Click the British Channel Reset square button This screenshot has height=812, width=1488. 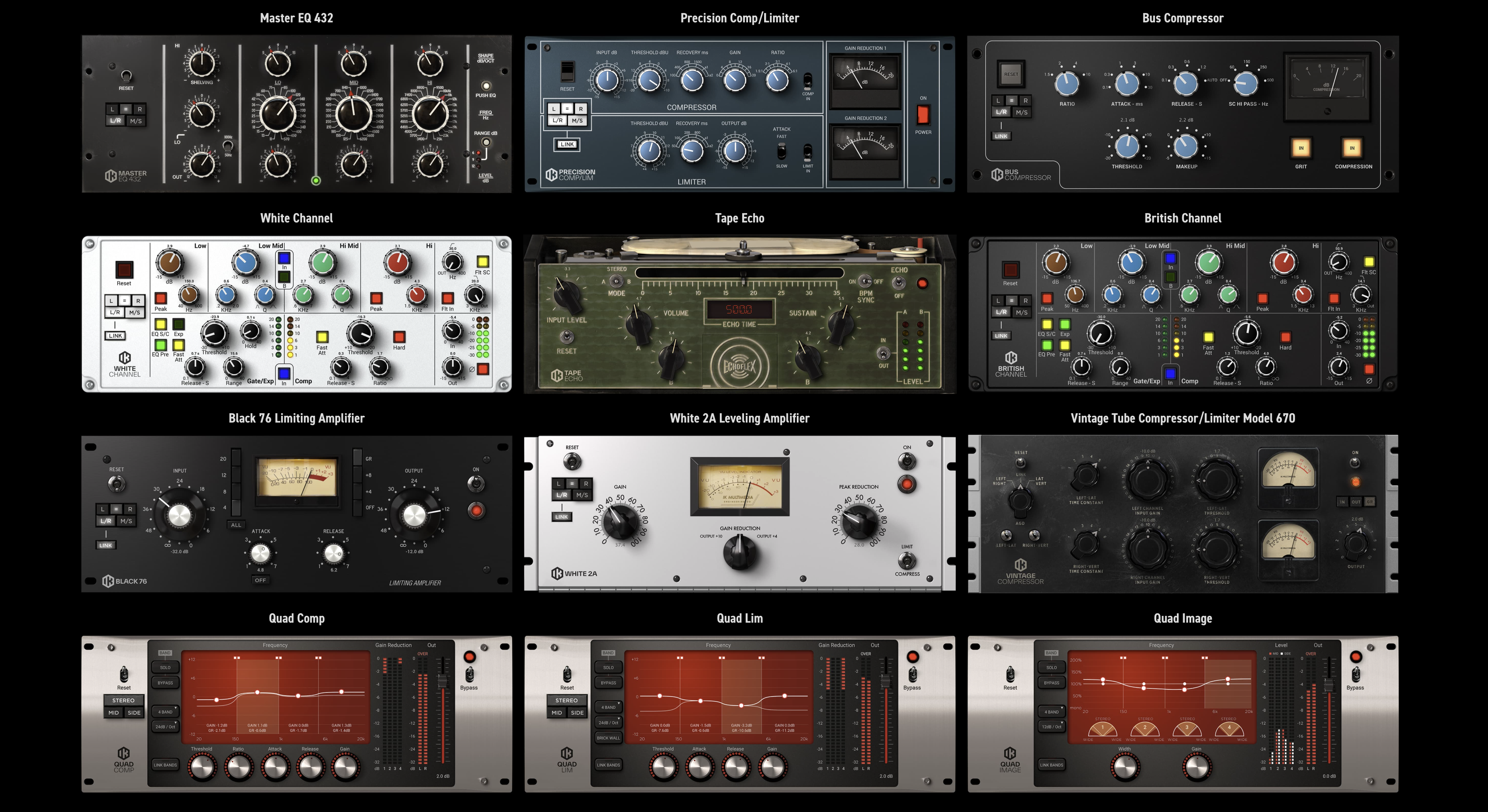pyautogui.click(x=1010, y=270)
